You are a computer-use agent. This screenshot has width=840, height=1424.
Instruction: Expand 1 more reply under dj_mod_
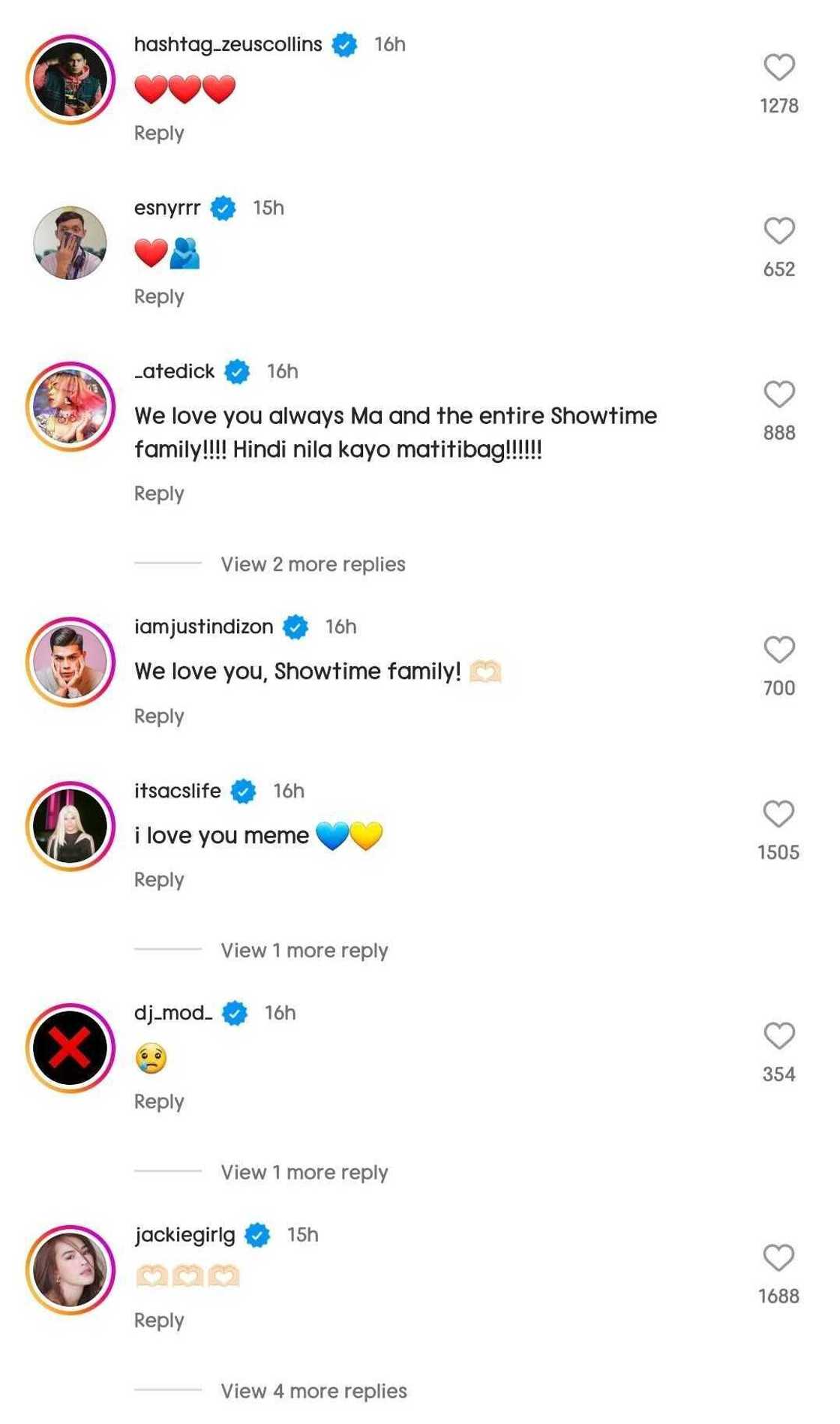[x=304, y=1173]
